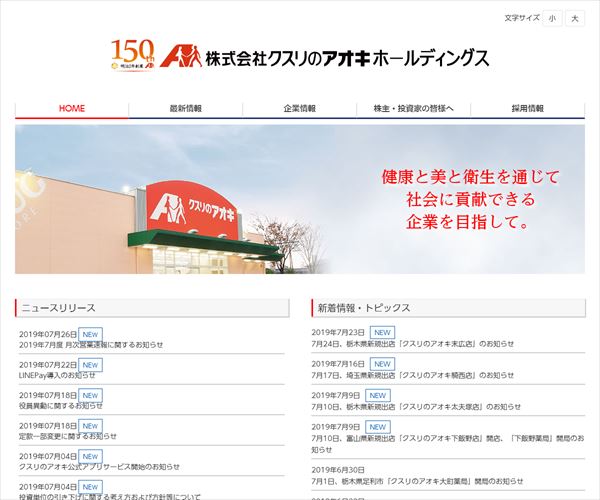Click the 150th anniversary logo
The width and height of the screenshot is (600, 500).
click(133, 55)
